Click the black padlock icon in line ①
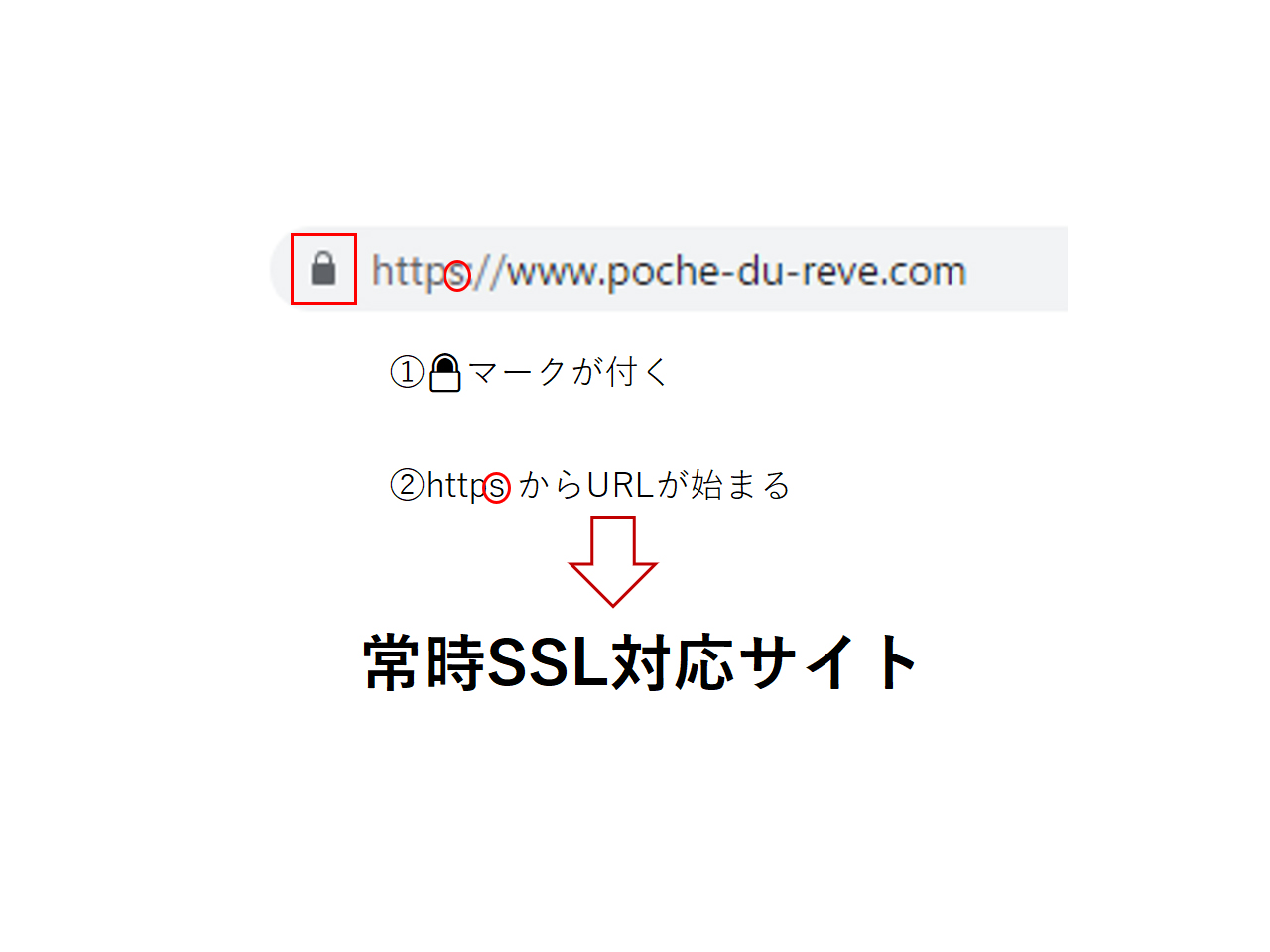 pyautogui.click(x=444, y=373)
